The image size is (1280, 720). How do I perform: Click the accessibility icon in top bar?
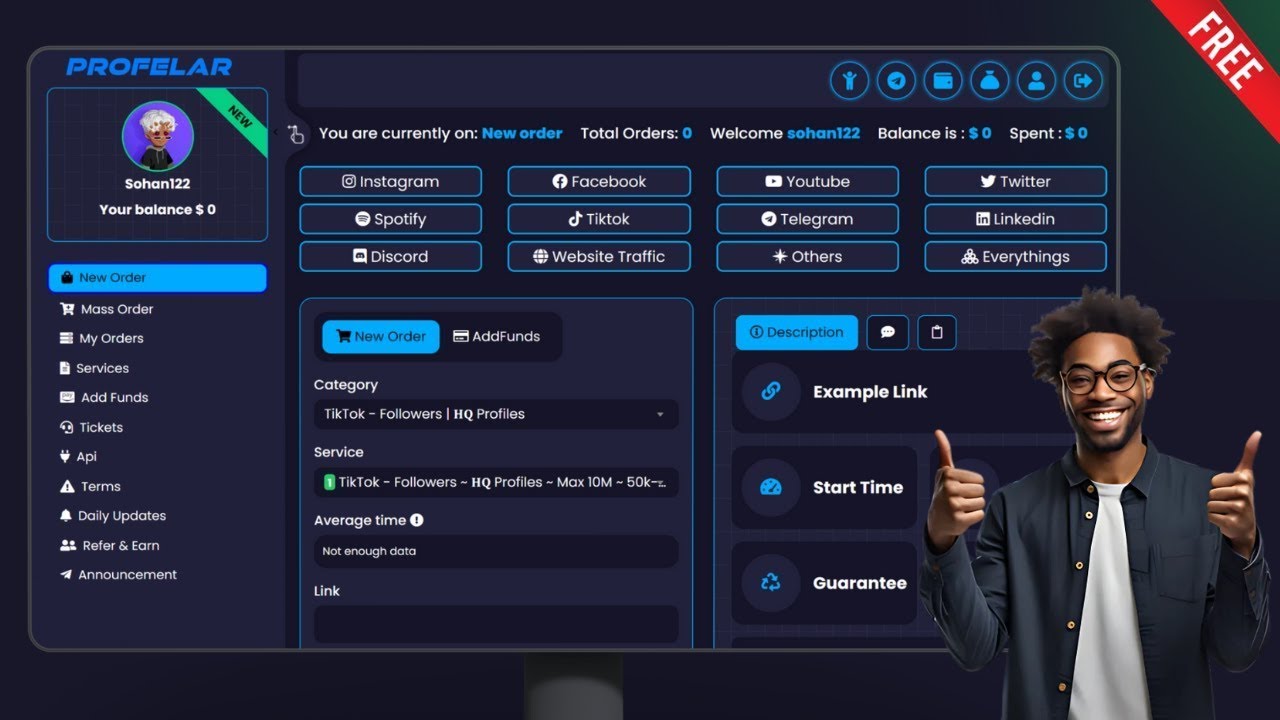[849, 81]
